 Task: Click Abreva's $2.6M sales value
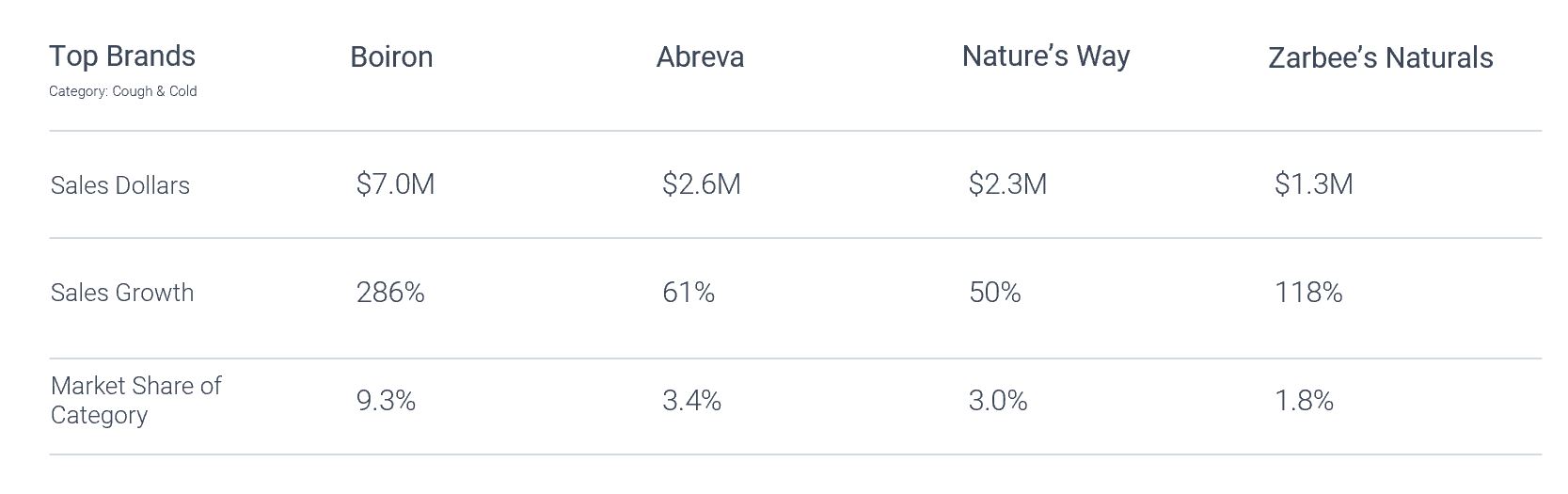pyautogui.click(x=702, y=183)
